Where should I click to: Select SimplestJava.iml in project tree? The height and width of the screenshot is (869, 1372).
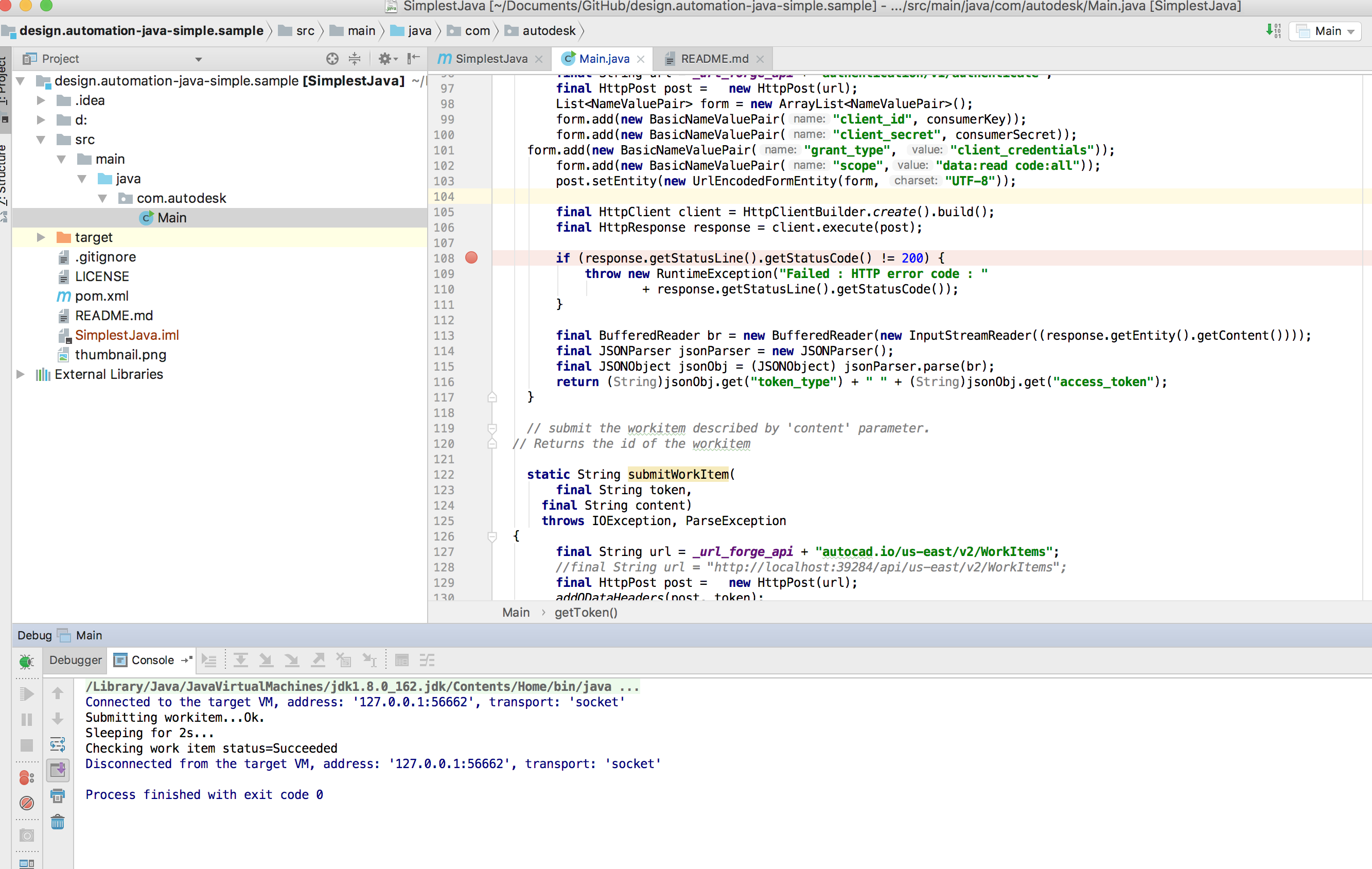(x=127, y=335)
